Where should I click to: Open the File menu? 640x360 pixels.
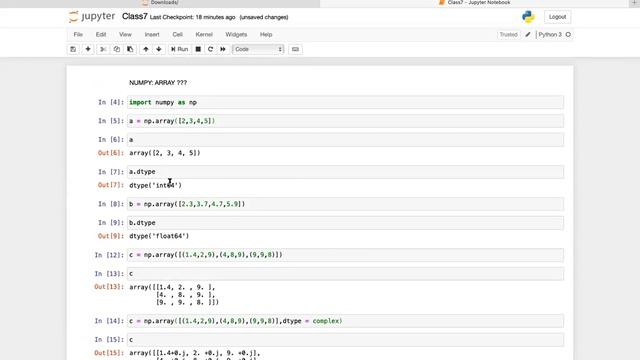(x=78, y=35)
